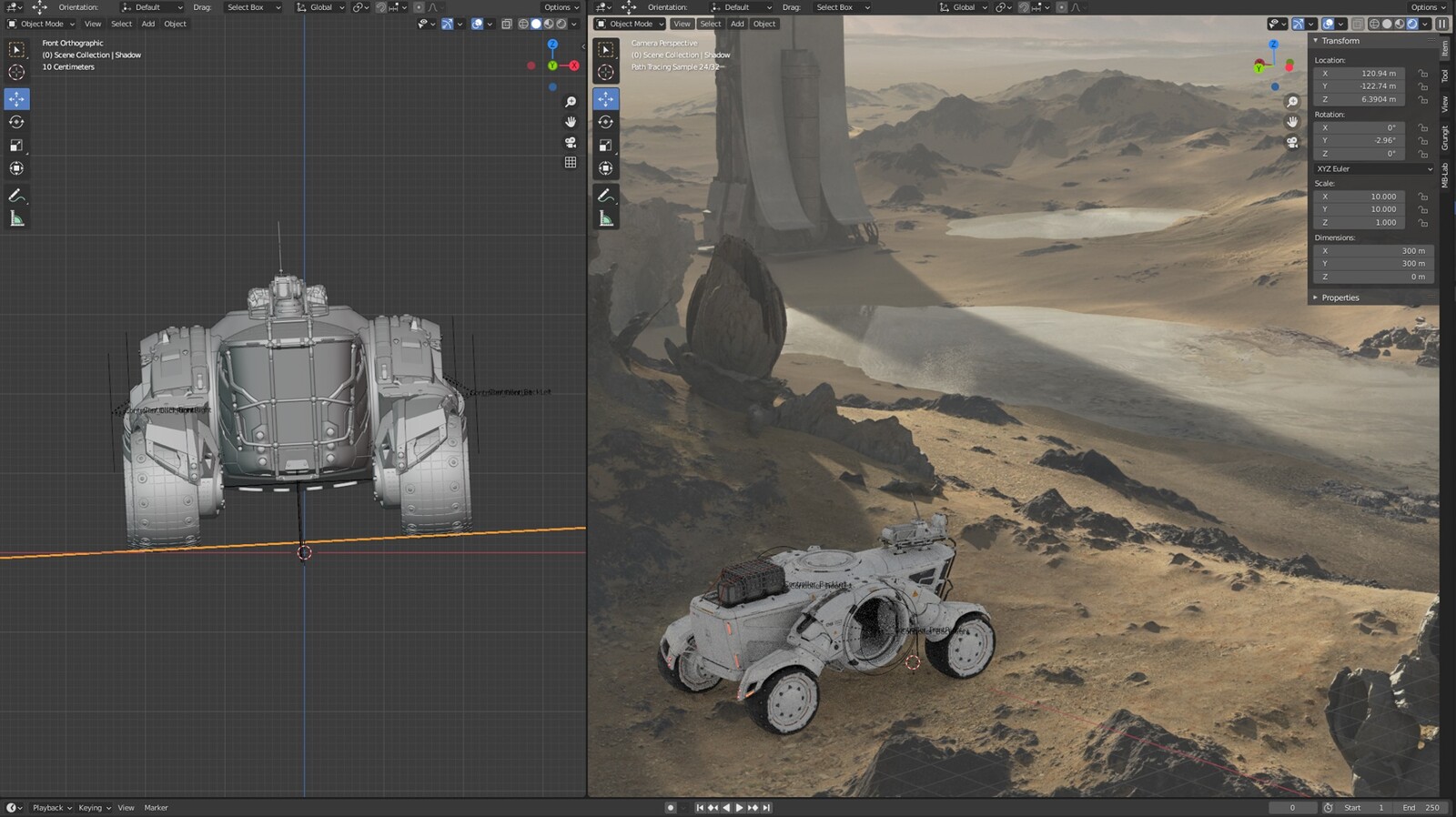Click the red X axis gizmo in left viewport
The width and height of the screenshot is (1456, 817).
coord(574,66)
